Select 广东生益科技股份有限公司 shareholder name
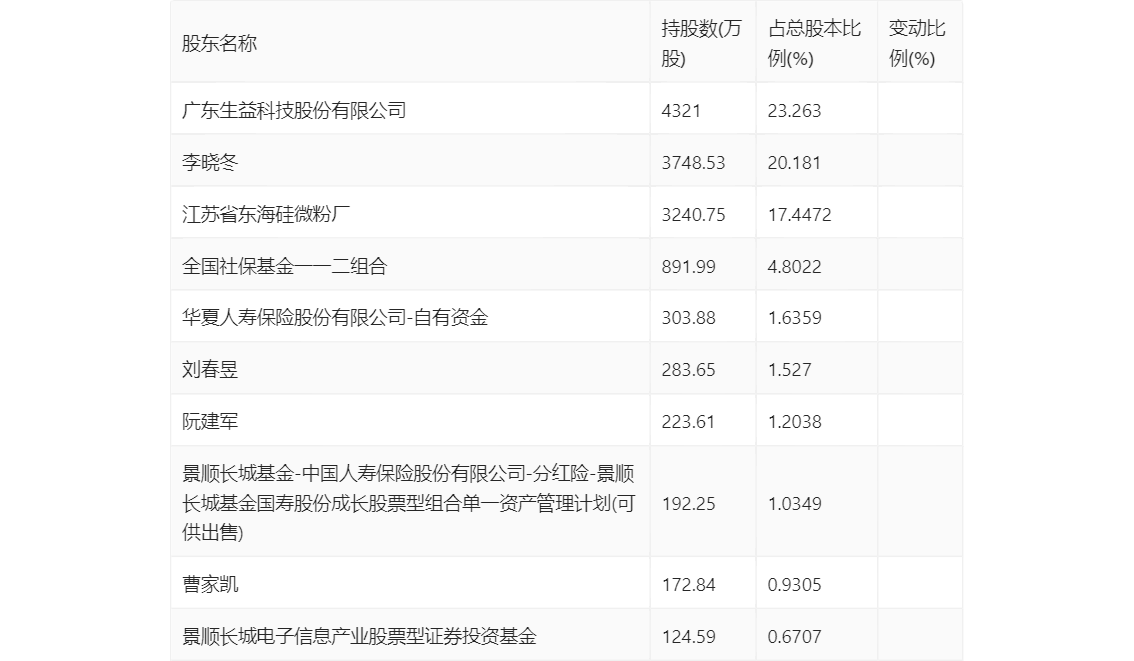 click(x=294, y=111)
